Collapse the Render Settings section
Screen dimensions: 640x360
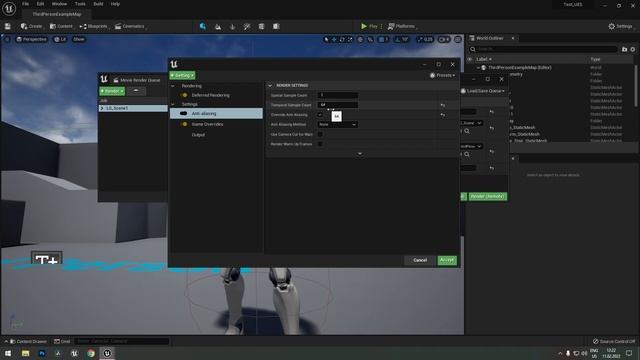[x=270, y=86]
